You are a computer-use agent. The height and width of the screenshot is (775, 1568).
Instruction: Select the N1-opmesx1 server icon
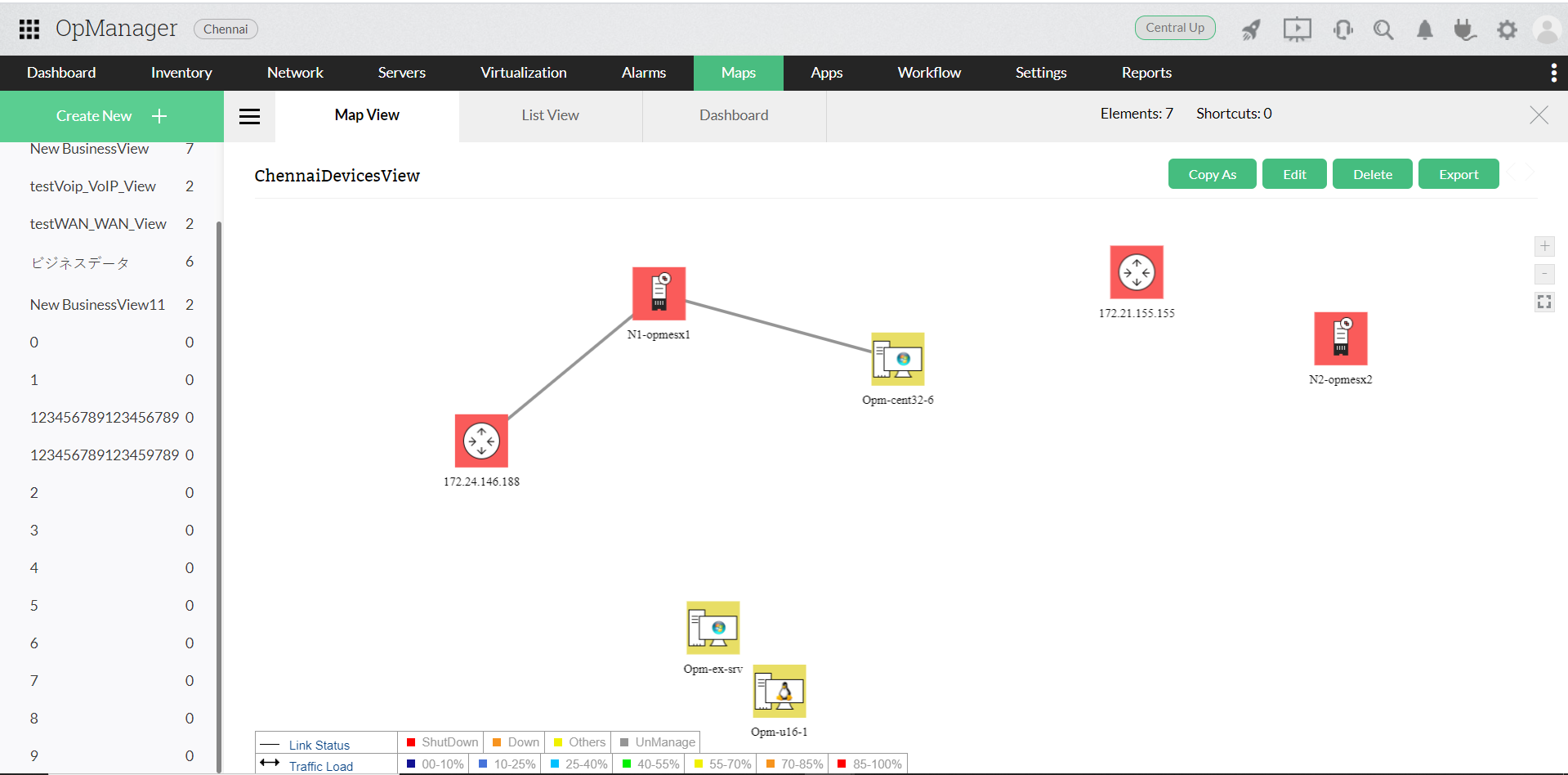pos(659,293)
